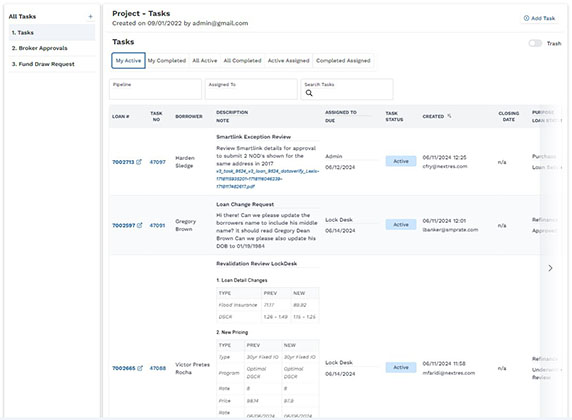Click Active status badge for Harden Sledge
The width and height of the screenshot is (572, 420).
pyautogui.click(x=401, y=161)
